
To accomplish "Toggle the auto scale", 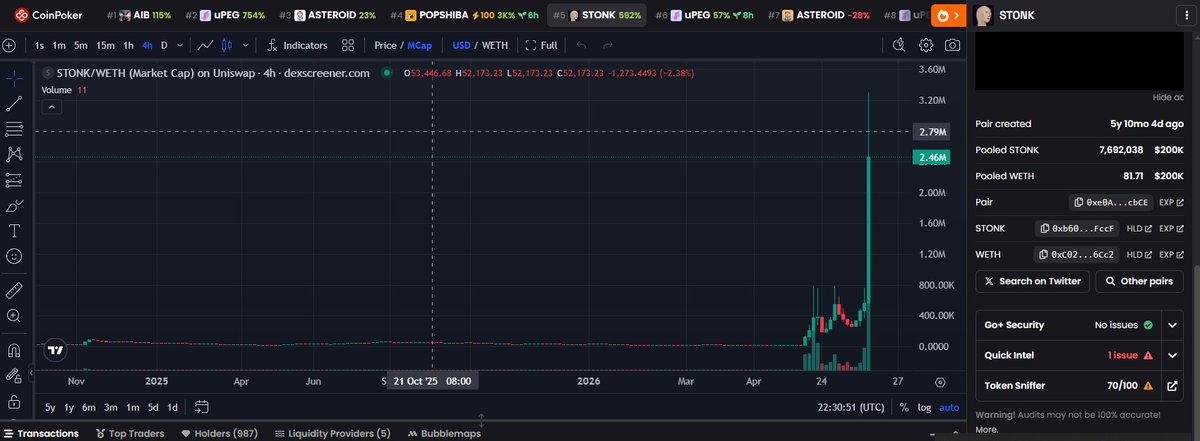I will coord(949,407).
